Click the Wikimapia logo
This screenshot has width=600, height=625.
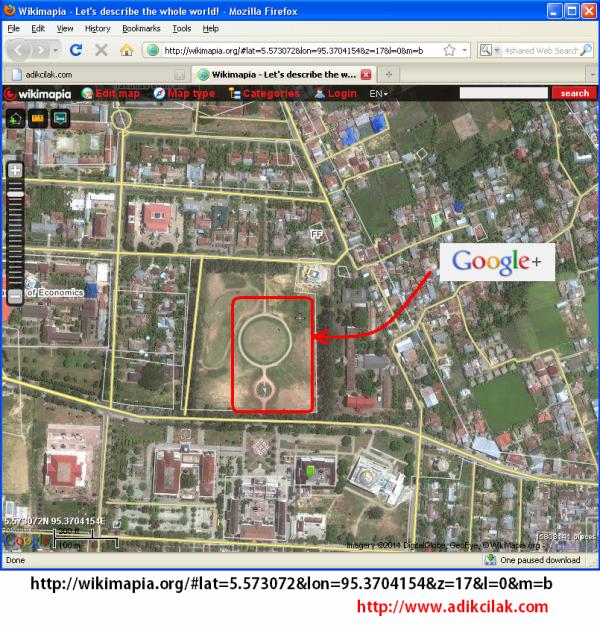(38, 94)
